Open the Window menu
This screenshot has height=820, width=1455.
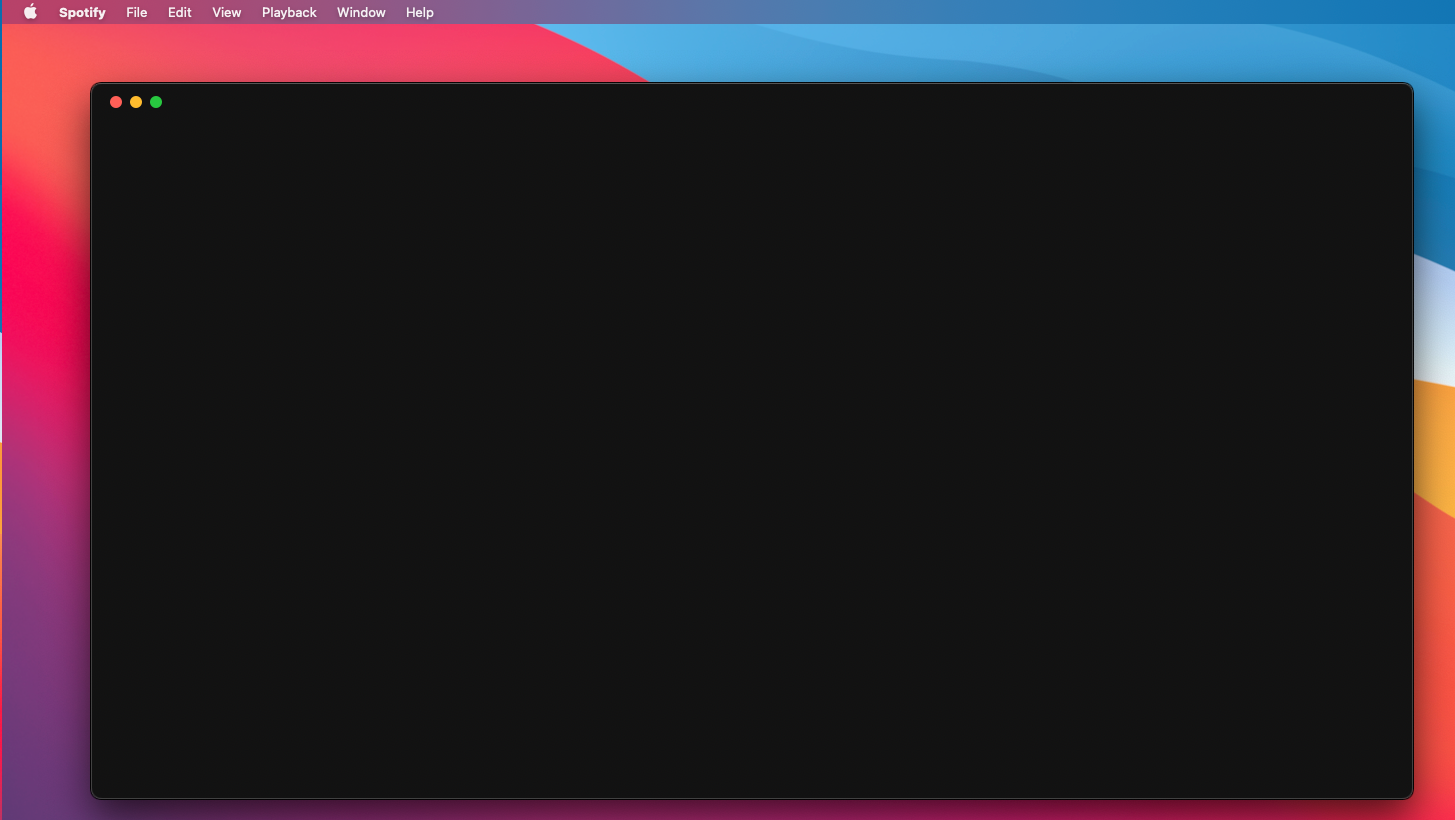point(361,12)
